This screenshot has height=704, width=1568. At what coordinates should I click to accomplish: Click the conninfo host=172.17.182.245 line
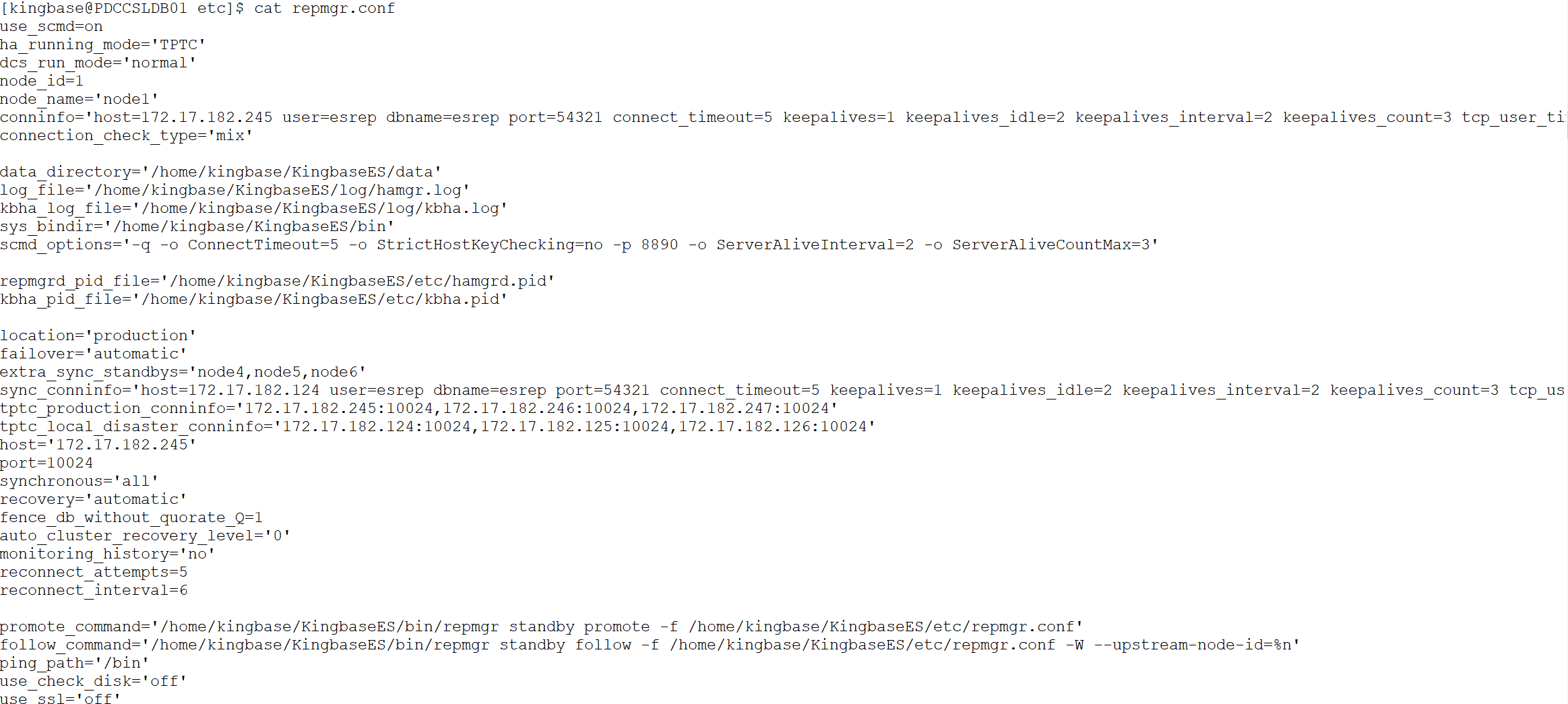(784, 118)
